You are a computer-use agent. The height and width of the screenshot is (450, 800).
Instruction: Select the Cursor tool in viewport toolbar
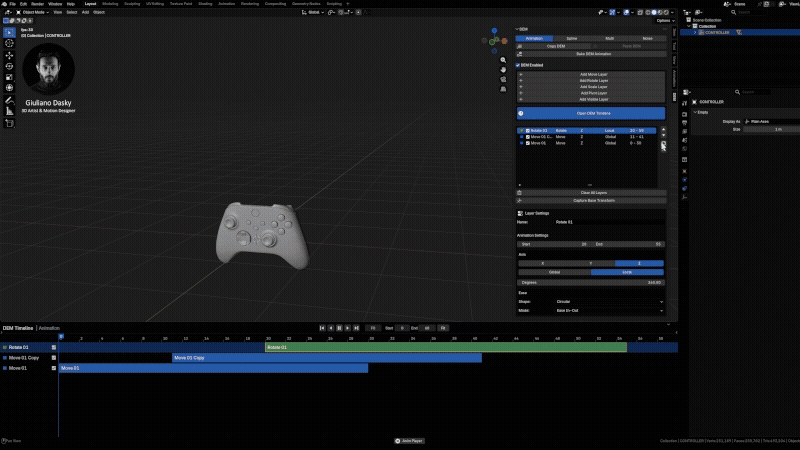click(9, 43)
